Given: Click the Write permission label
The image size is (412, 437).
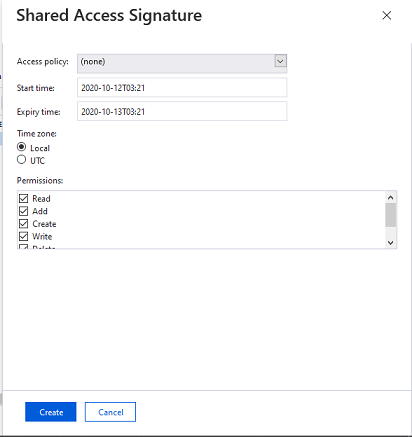Looking at the screenshot, I should pos(42,237).
